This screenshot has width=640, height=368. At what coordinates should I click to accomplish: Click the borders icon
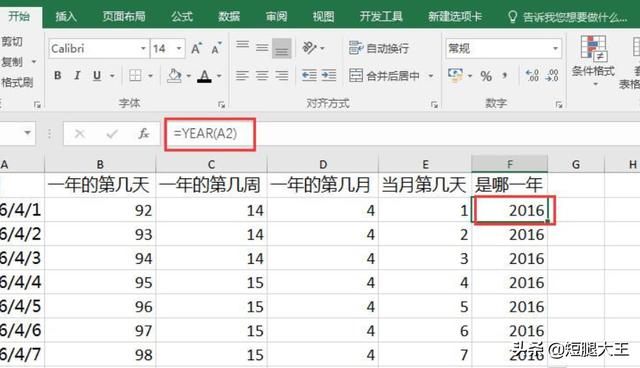click(x=135, y=75)
